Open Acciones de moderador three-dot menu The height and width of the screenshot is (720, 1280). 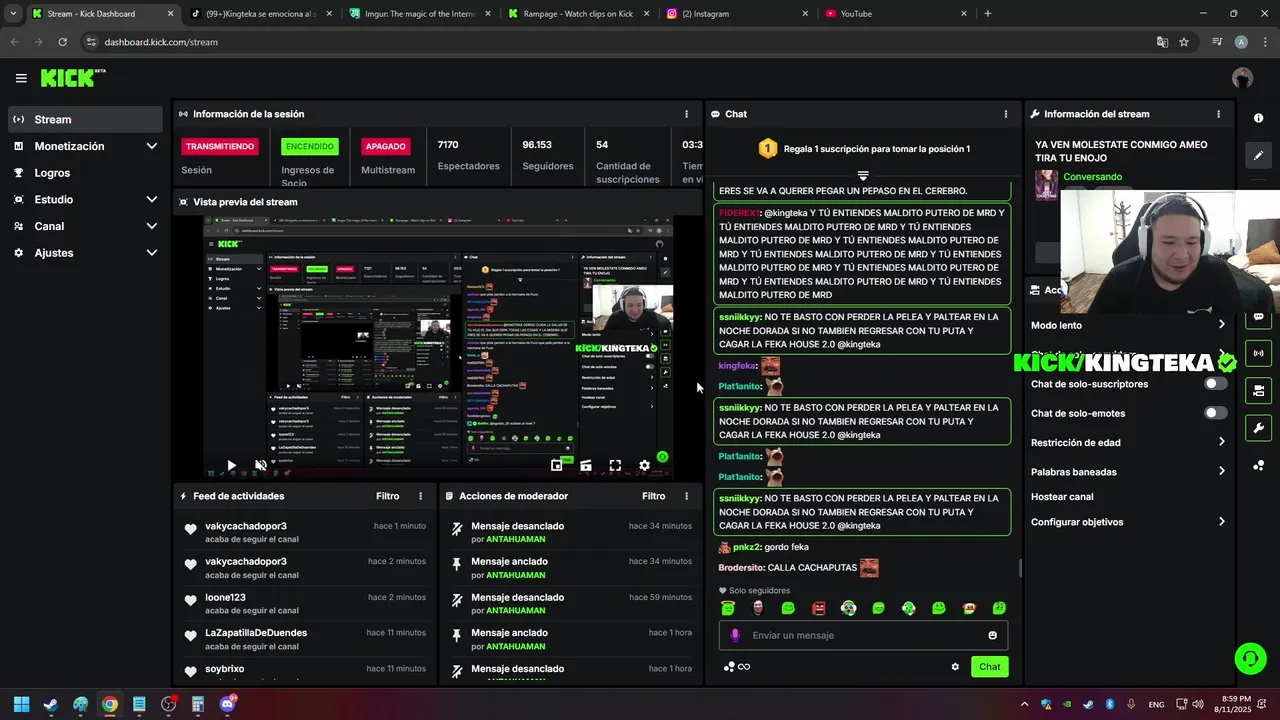pos(686,496)
